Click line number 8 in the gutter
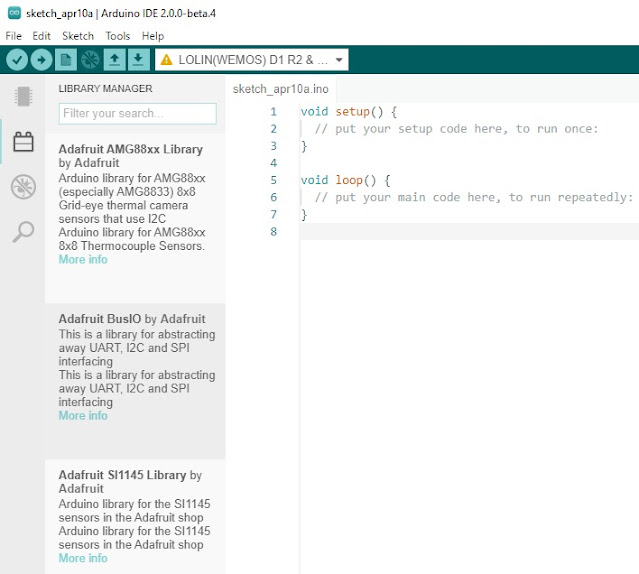639x574 pixels. pyautogui.click(x=273, y=231)
